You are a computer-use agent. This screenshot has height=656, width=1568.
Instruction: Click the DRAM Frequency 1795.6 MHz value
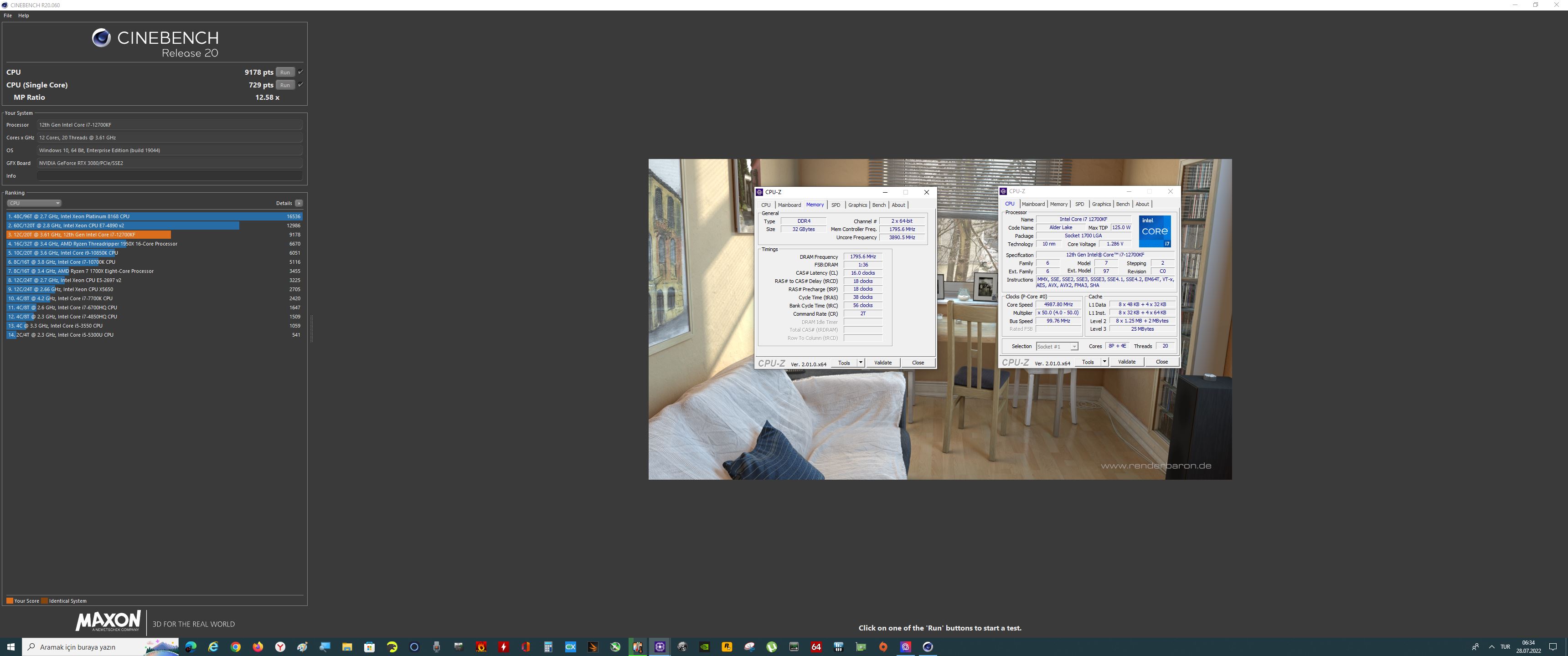(862, 257)
